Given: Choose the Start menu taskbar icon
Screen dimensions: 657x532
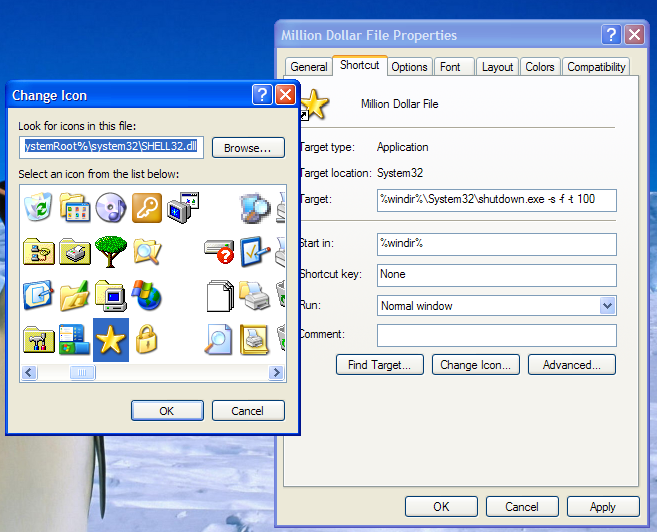Looking at the screenshot, I should pos(75,339).
